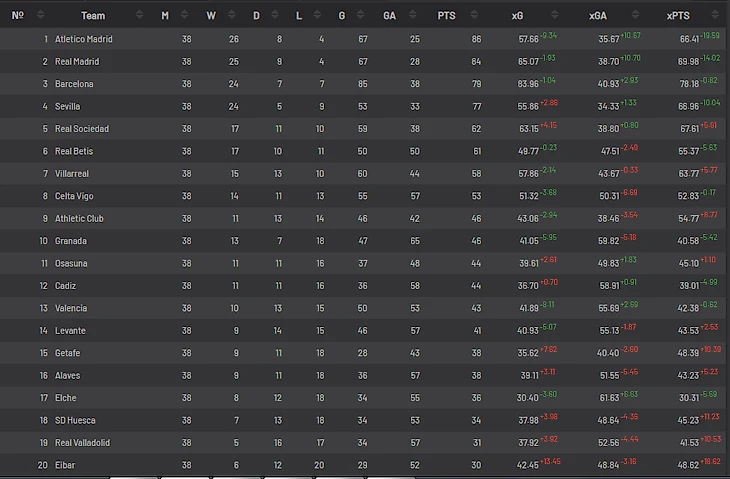Click the M (matches) column header
730x479 pixels.
tap(165, 15)
